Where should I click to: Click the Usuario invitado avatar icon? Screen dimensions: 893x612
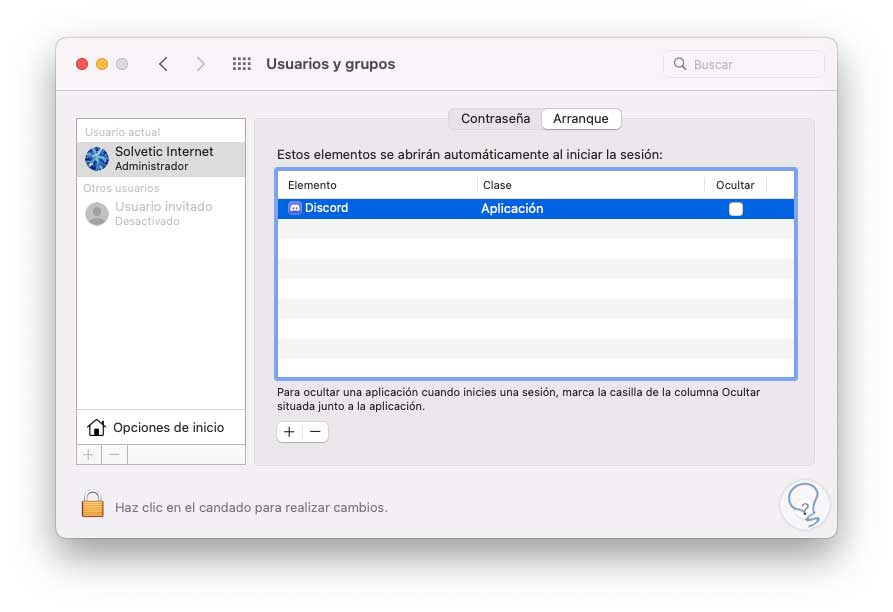[97, 213]
